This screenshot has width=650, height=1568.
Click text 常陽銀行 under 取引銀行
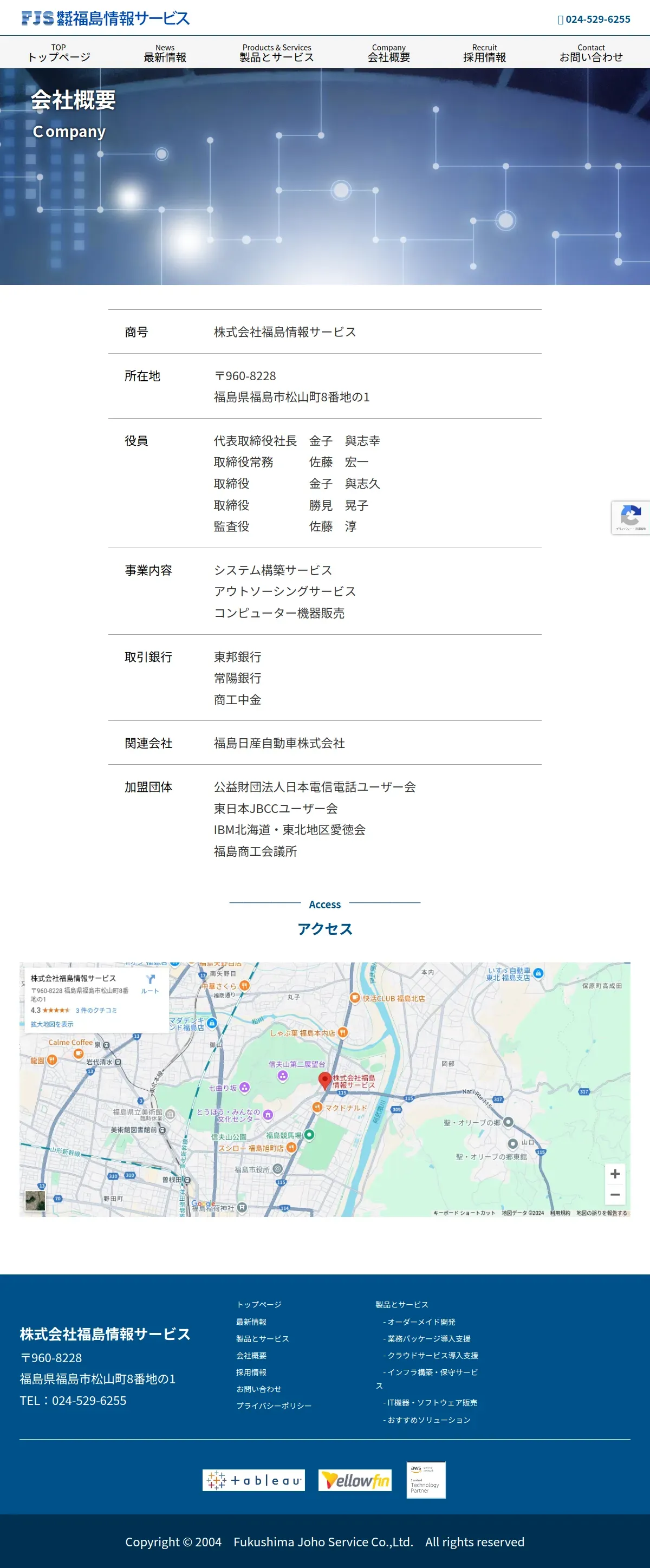point(237,678)
